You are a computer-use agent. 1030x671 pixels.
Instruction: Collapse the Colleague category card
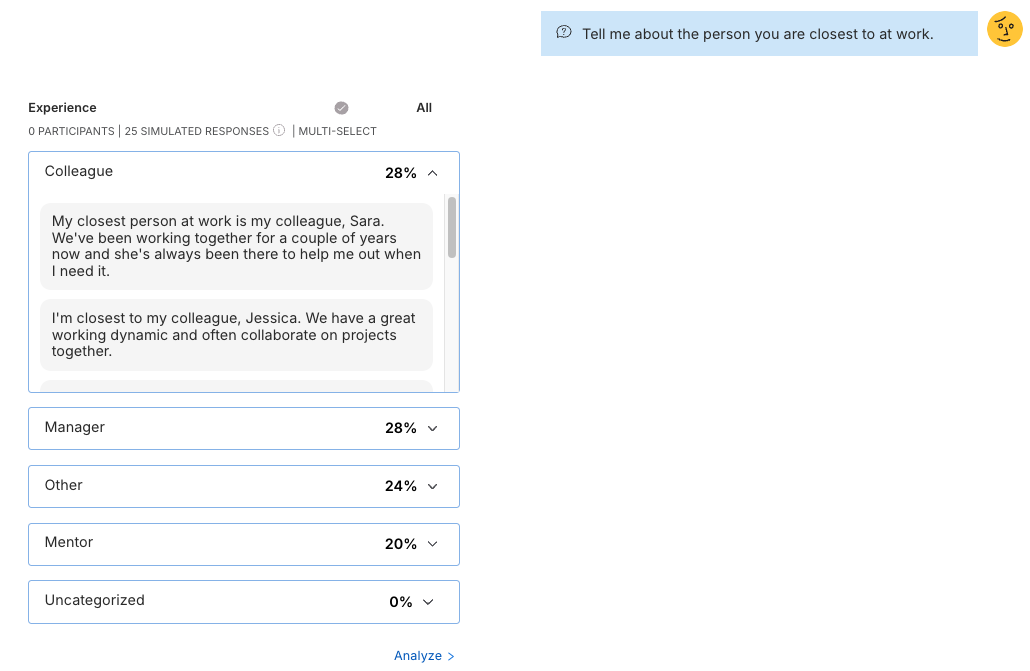click(432, 172)
